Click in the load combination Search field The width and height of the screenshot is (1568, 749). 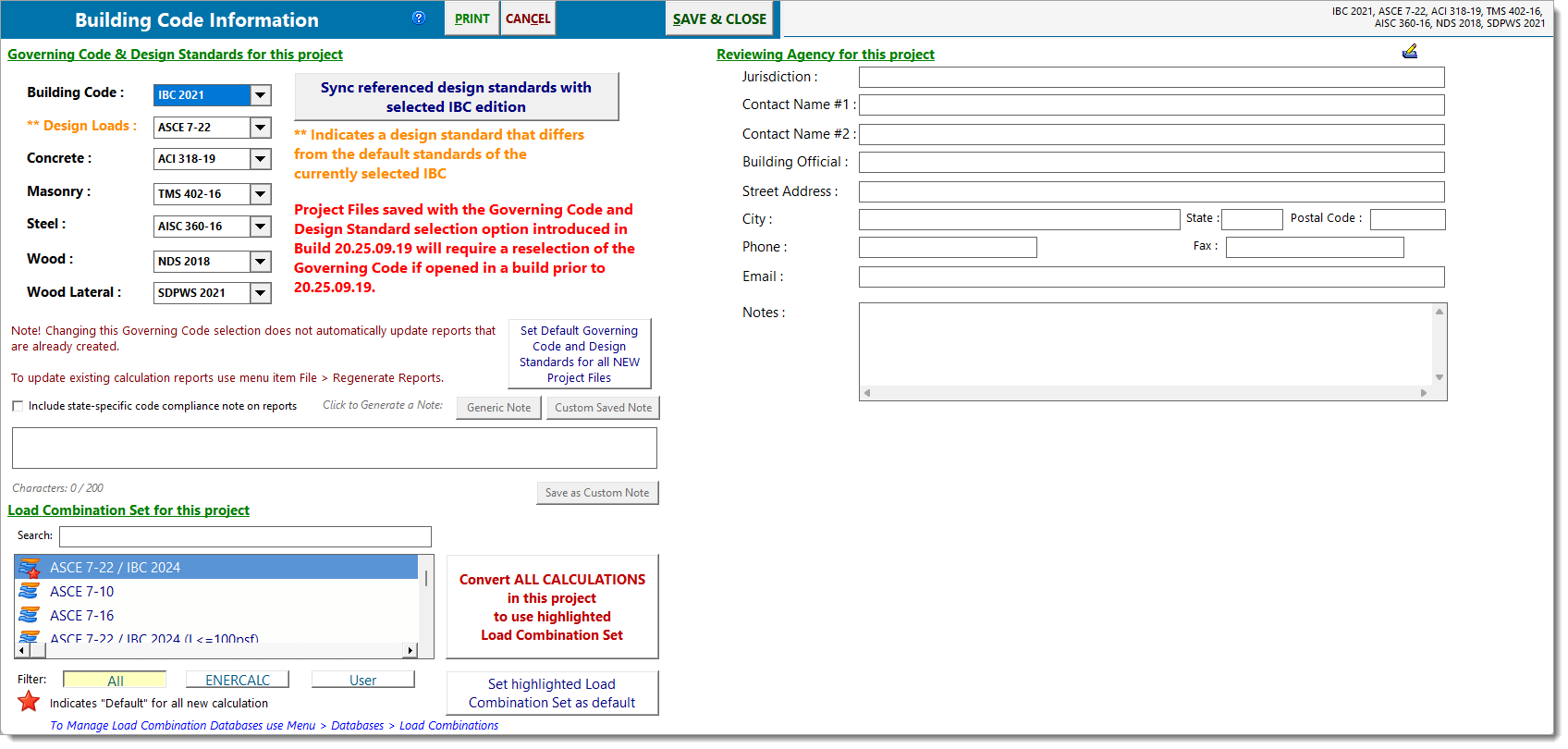tap(245, 536)
